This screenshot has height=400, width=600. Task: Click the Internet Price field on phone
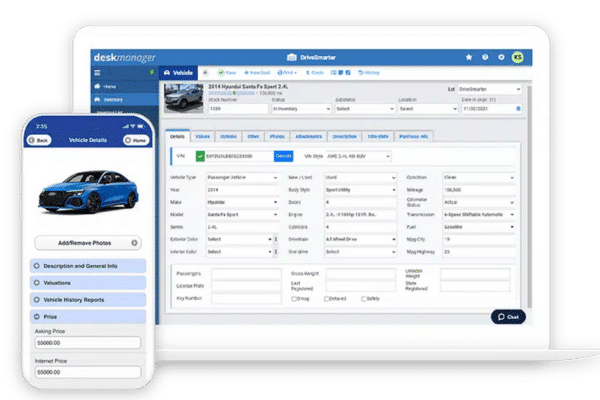88,372
